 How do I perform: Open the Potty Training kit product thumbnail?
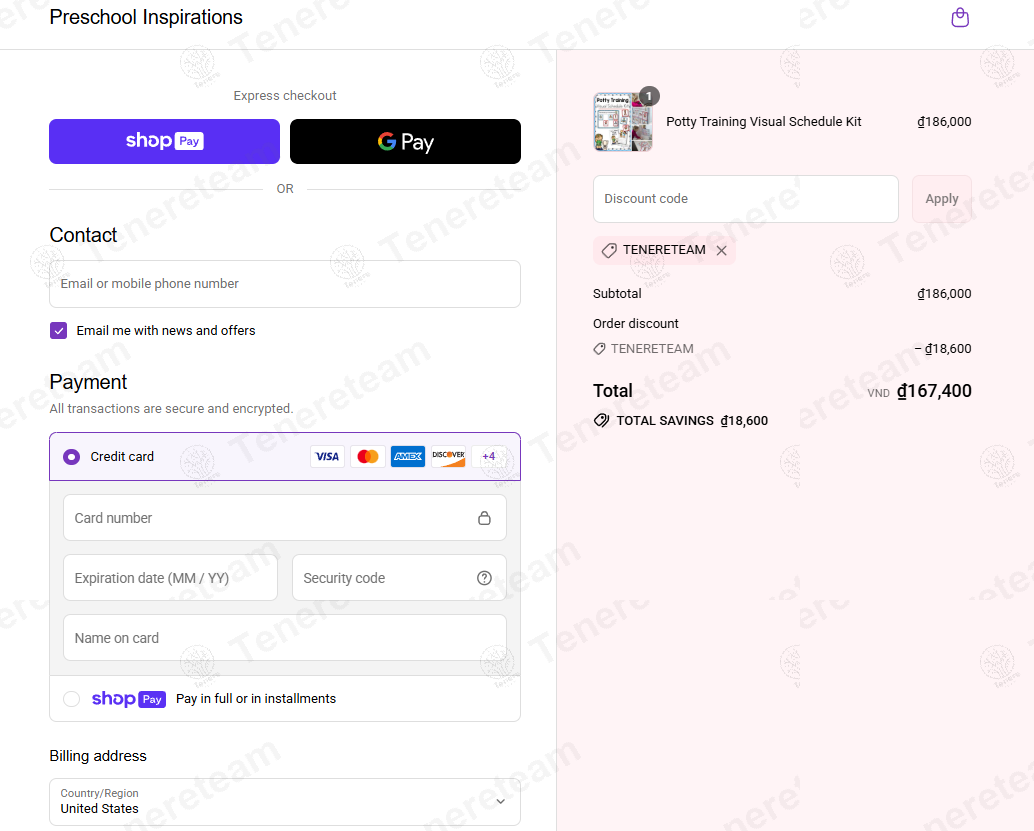point(623,122)
